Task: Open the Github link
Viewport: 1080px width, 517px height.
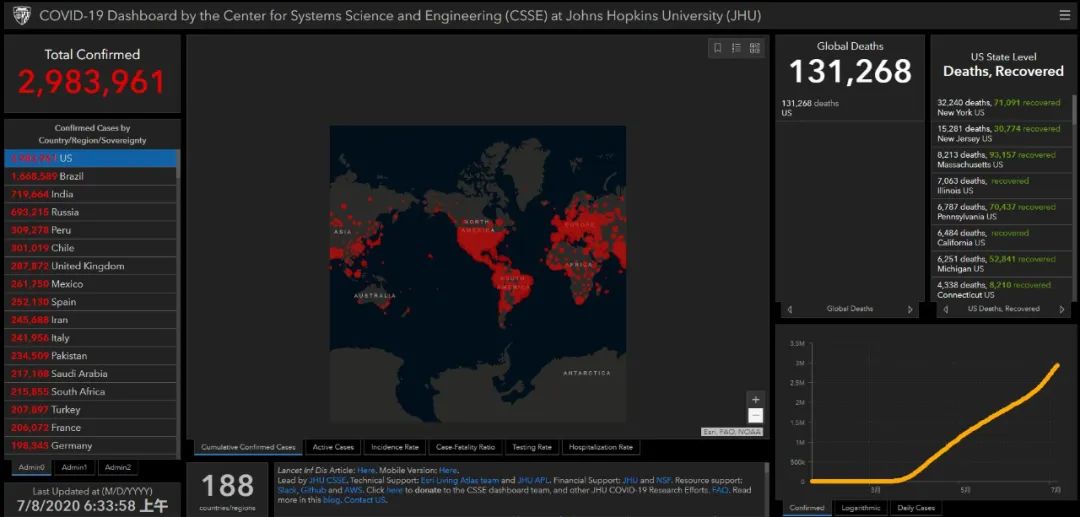Action: coord(313,489)
